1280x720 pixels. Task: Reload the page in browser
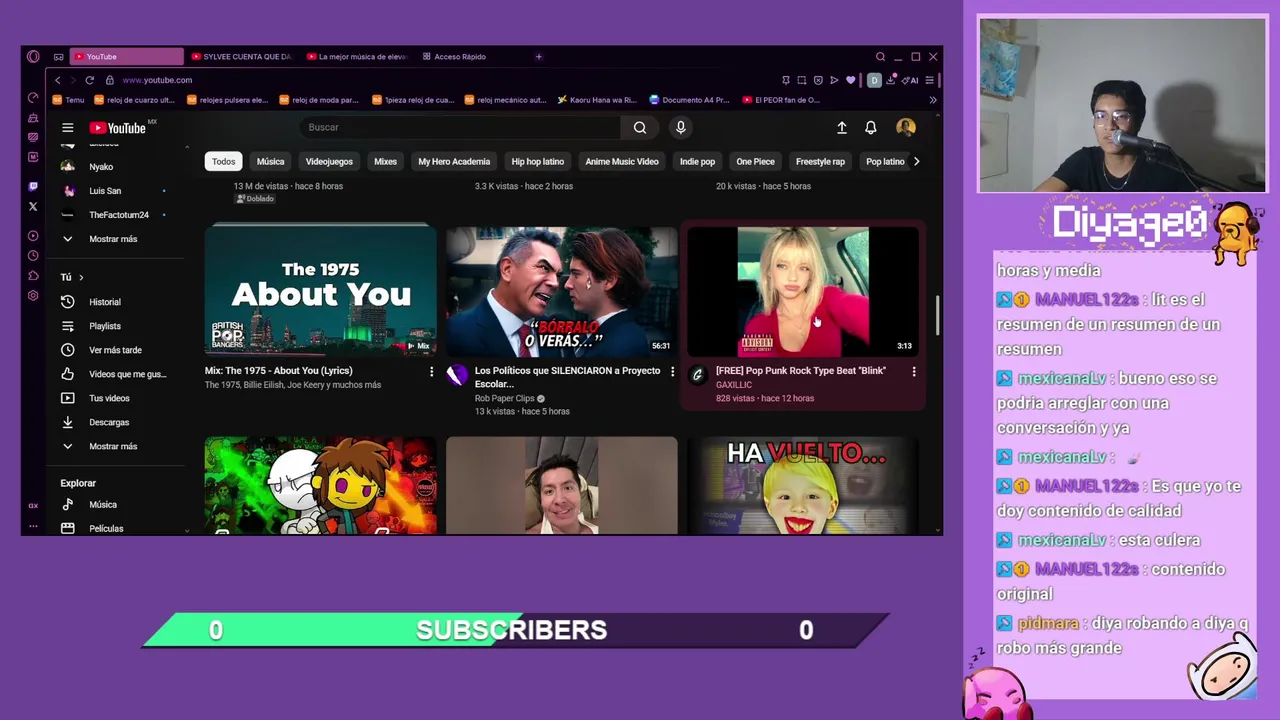[89, 80]
